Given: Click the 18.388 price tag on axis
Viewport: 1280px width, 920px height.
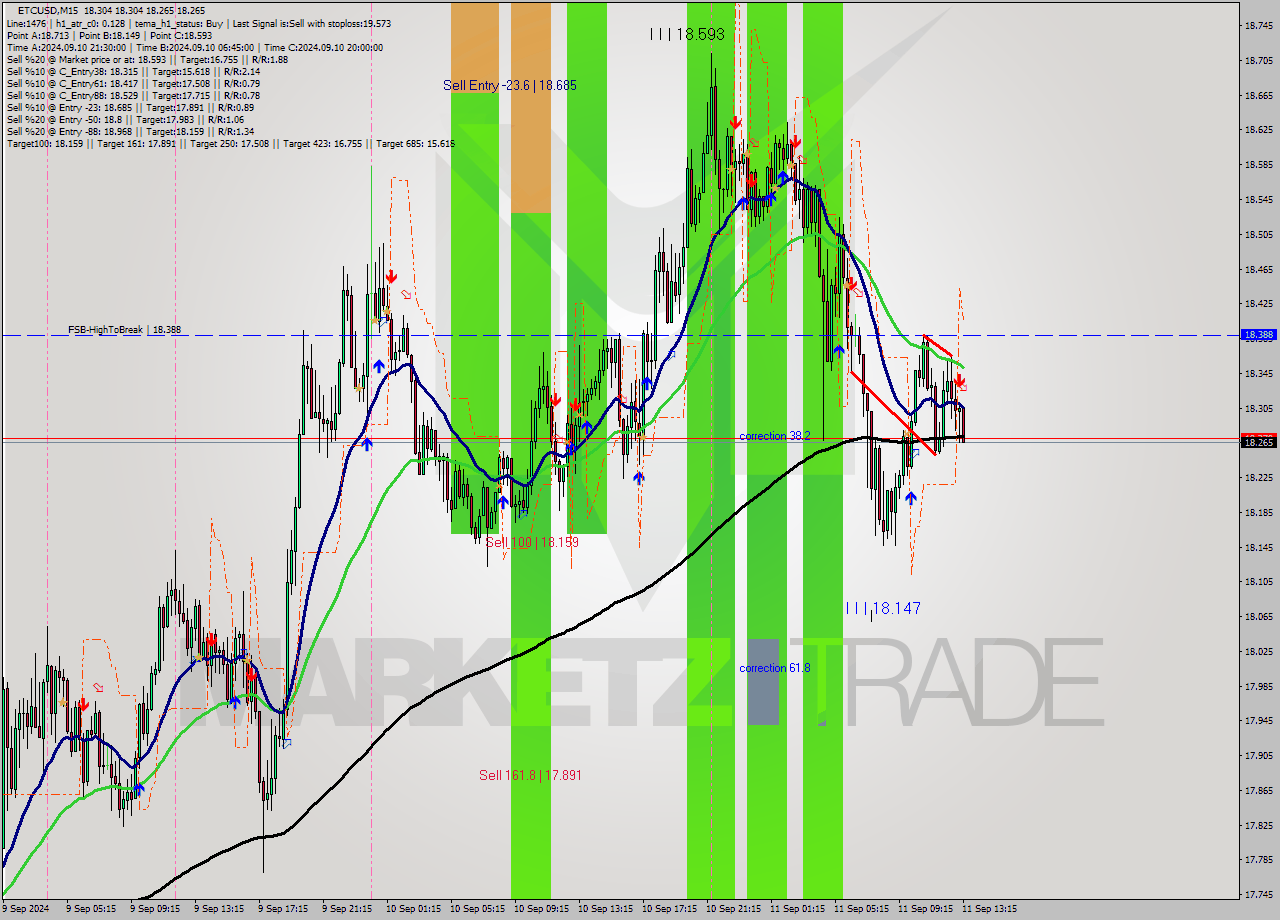Looking at the screenshot, I should [x=1258, y=335].
